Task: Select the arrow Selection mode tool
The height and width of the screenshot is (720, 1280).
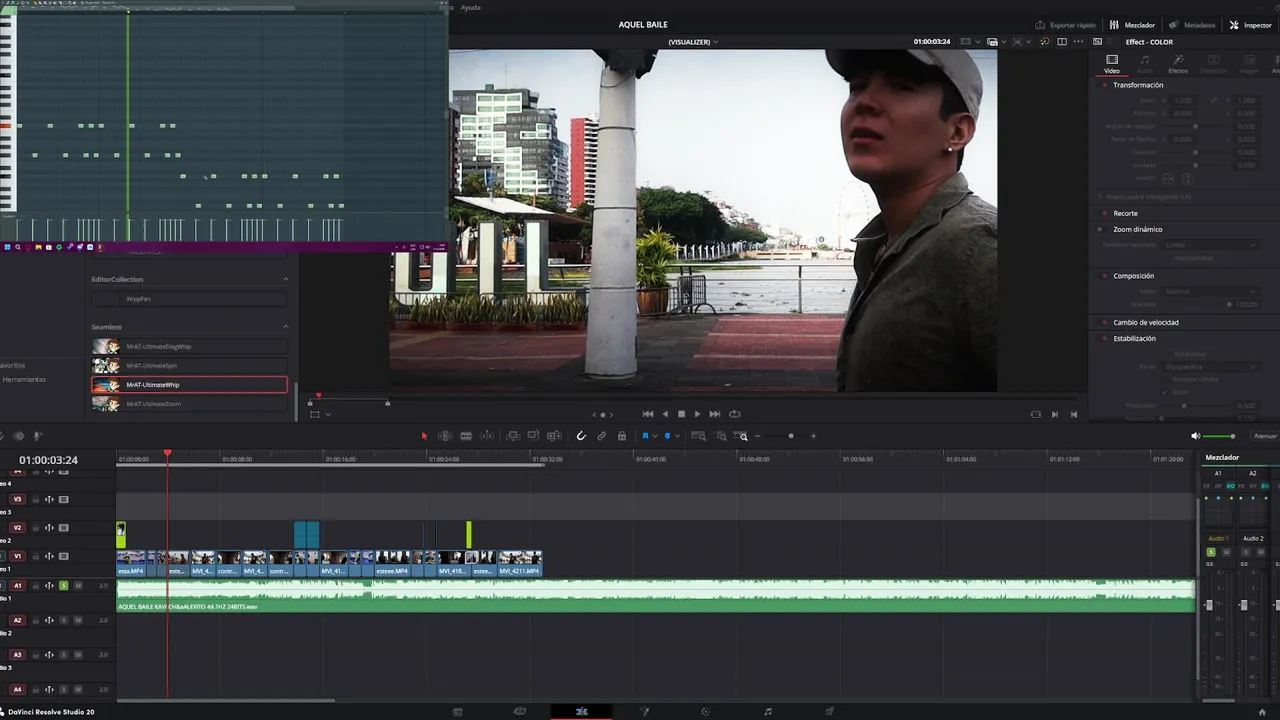Action: pyautogui.click(x=424, y=436)
